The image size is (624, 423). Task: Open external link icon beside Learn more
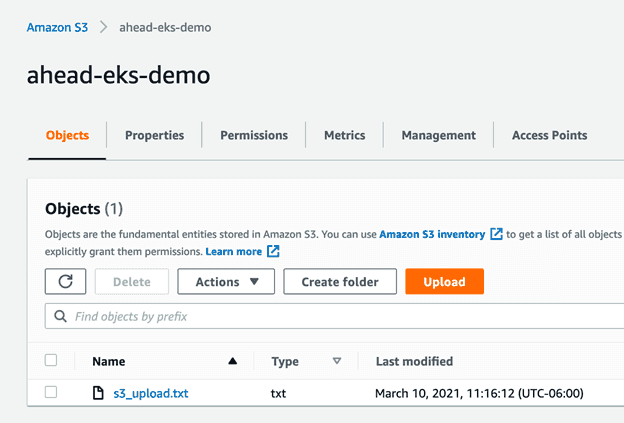pos(273,251)
